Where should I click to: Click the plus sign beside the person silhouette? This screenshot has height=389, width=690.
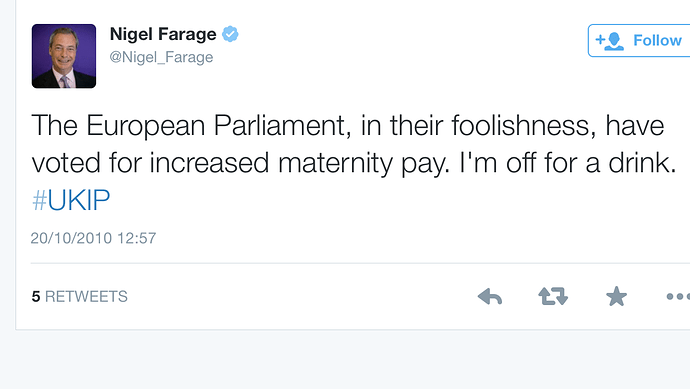click(x=600, y=40)
